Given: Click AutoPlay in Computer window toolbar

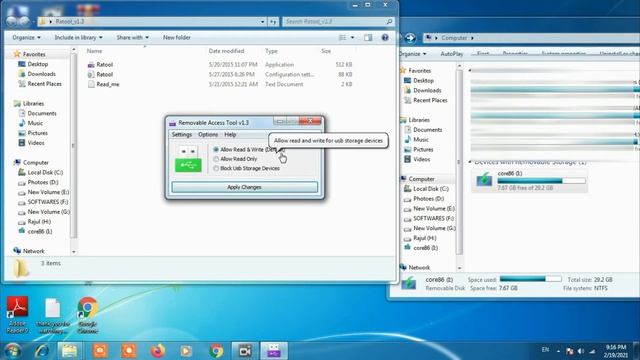Looking at the screenshot, I should tap(451, 54).
